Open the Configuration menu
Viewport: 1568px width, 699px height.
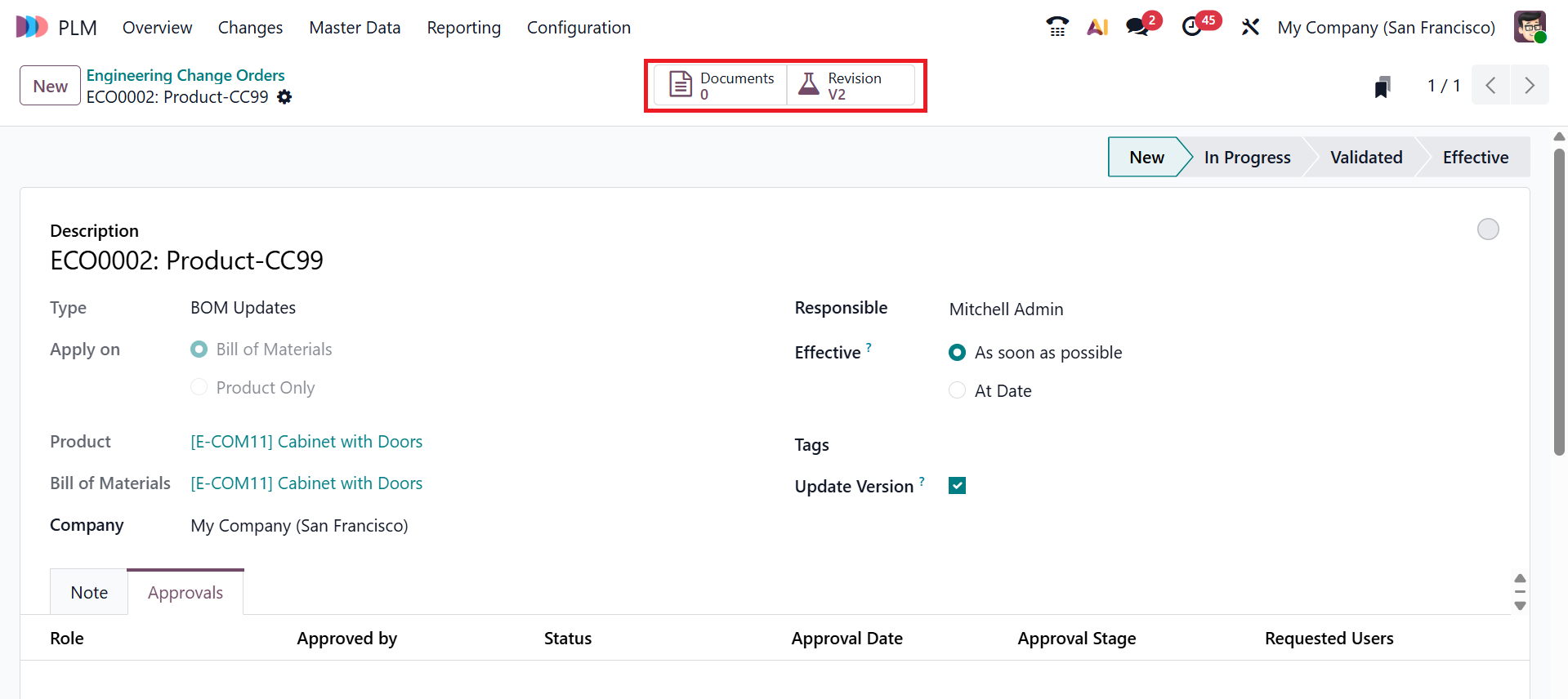coord(579,28)
